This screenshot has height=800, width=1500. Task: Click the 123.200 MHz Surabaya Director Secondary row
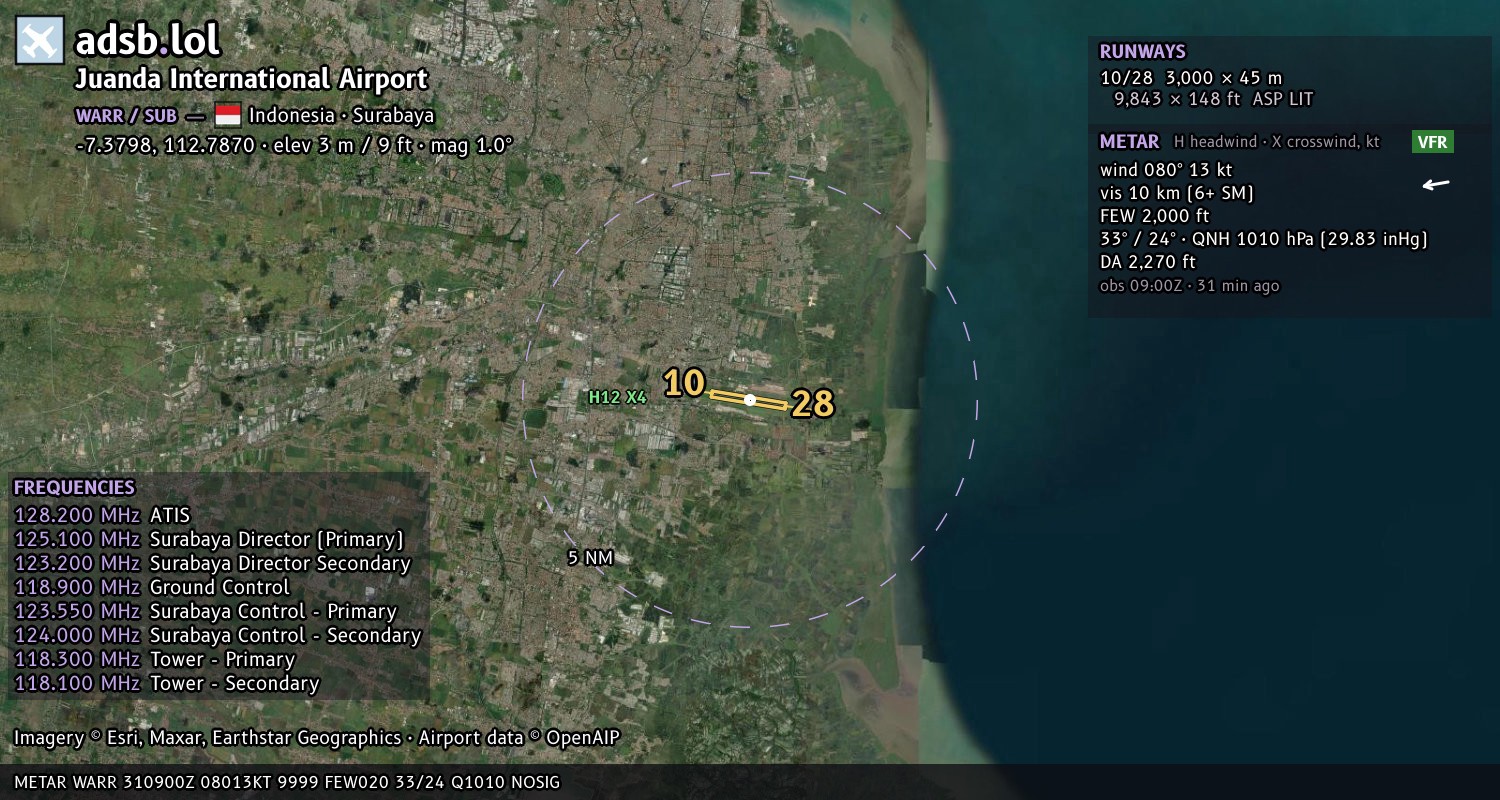[212, 564]
